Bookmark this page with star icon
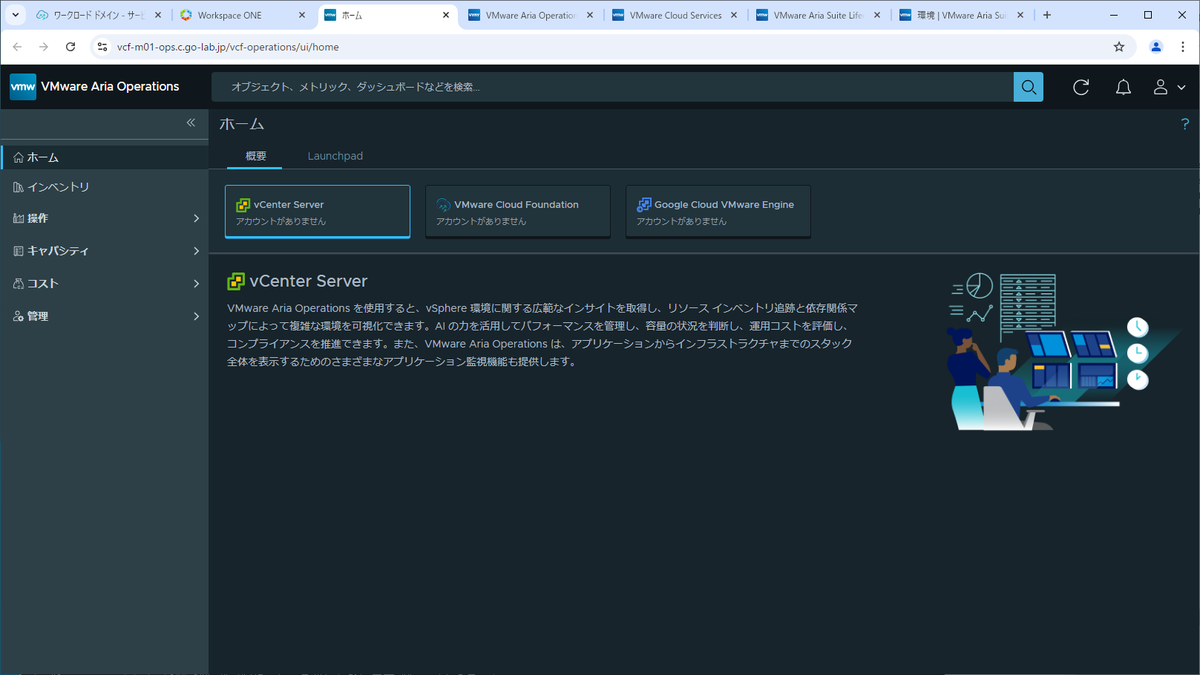1200x675 pixels. [1119, 47]
